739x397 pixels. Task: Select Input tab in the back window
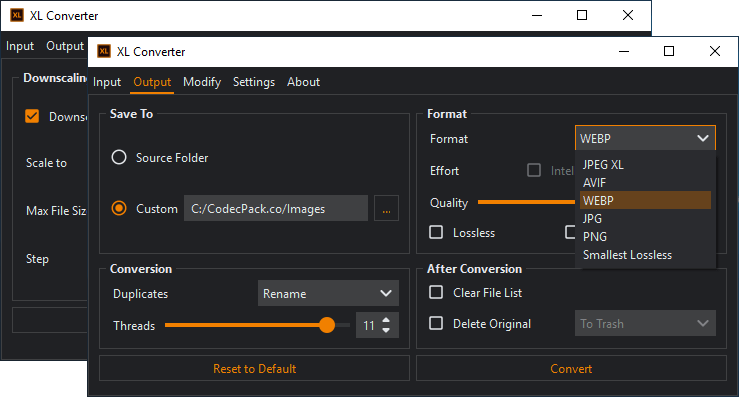pyautogui.click(x=20, y=46)
